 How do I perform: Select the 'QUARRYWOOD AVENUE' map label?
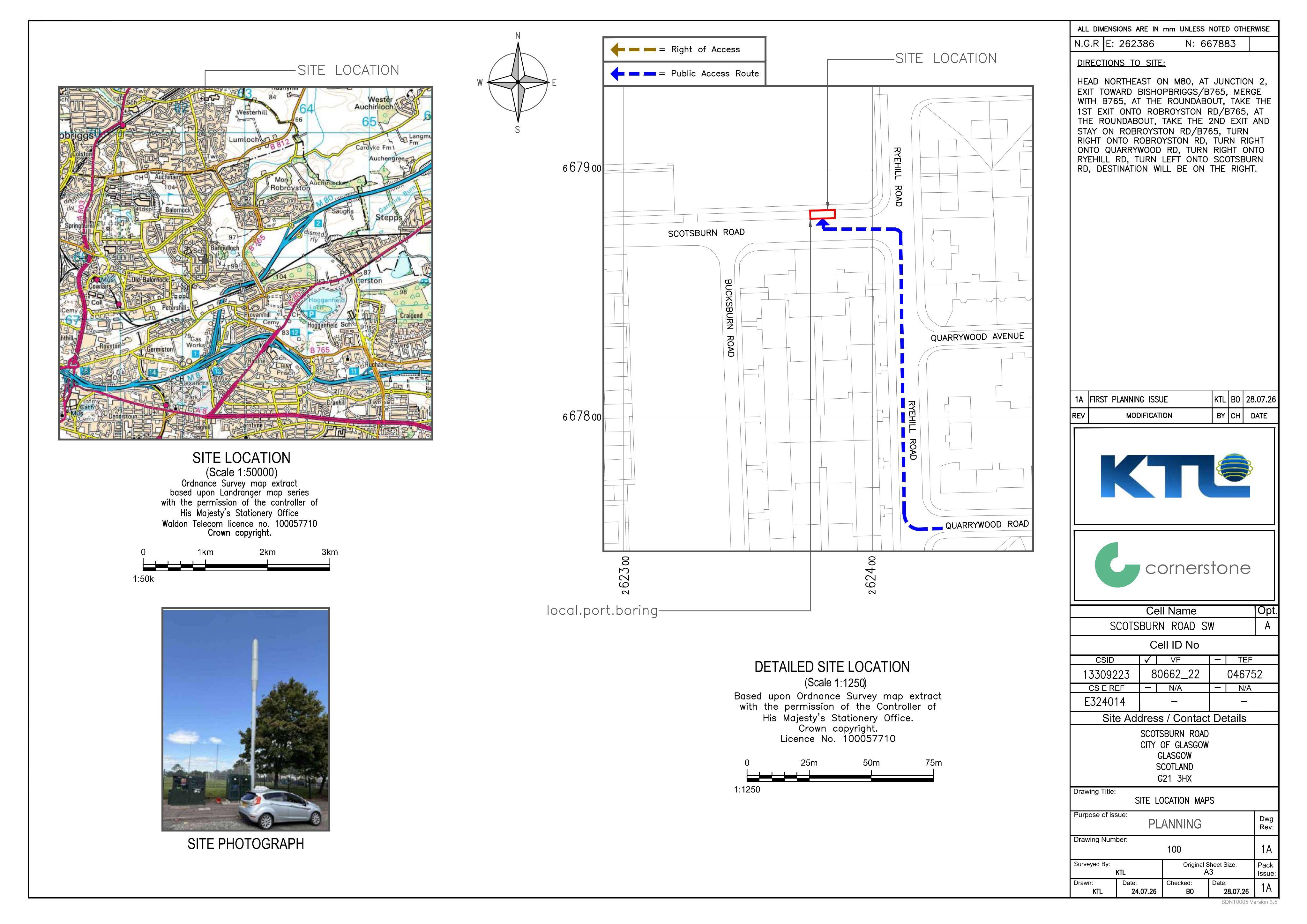click(977, 337)
